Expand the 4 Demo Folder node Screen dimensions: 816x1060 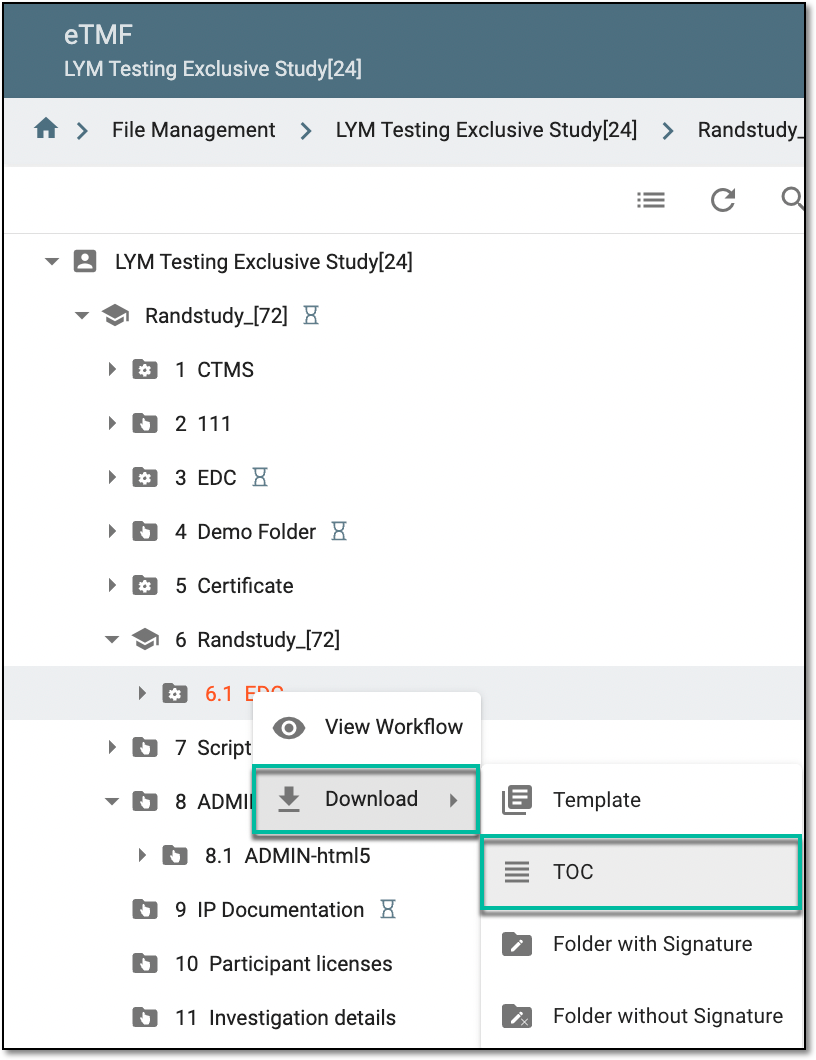(x=112, y=531)
